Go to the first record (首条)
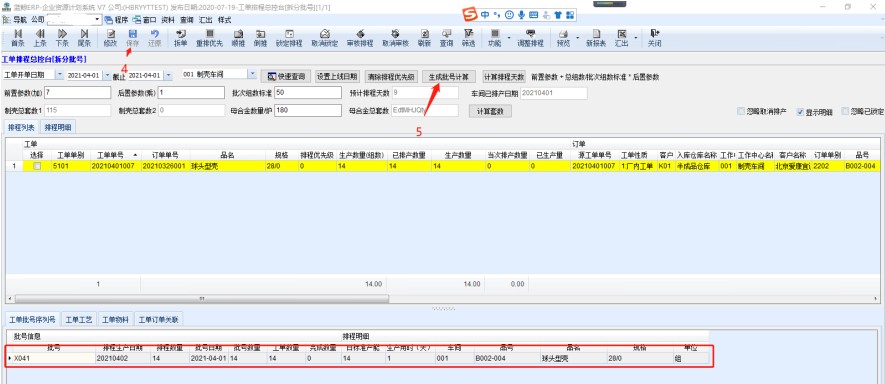885x384 pixels. tap(17, 38)
